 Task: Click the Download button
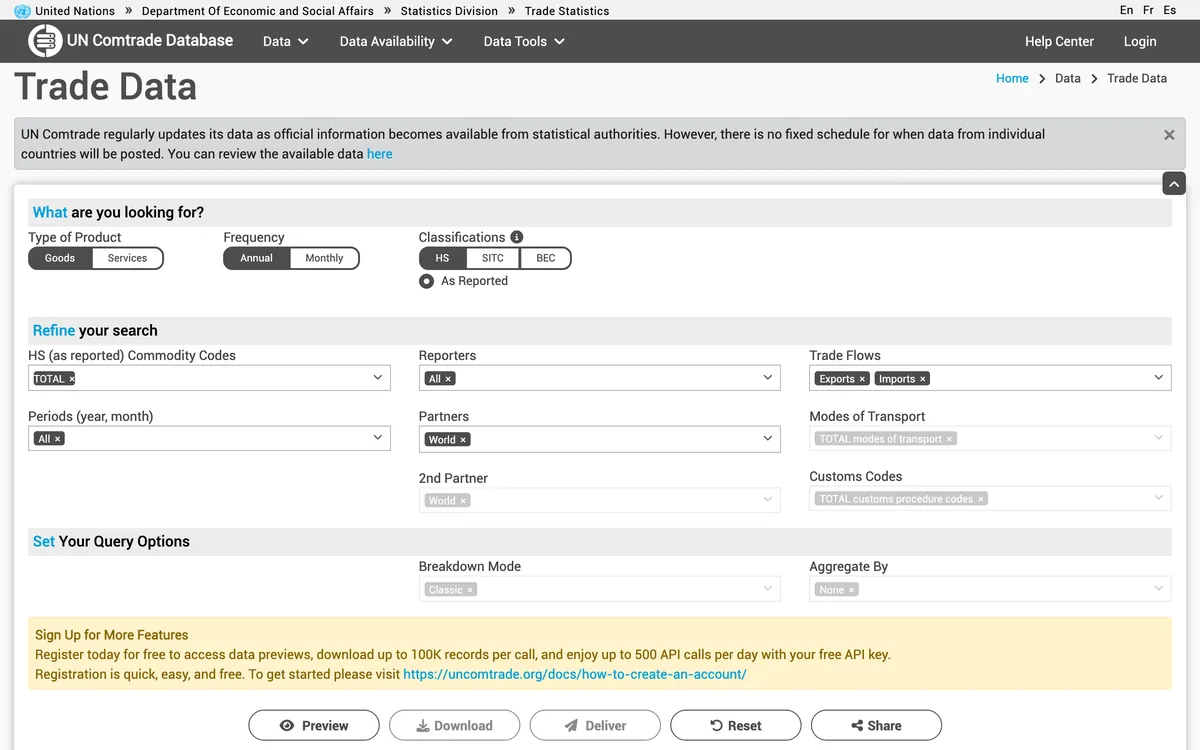(x=455, y=725)
